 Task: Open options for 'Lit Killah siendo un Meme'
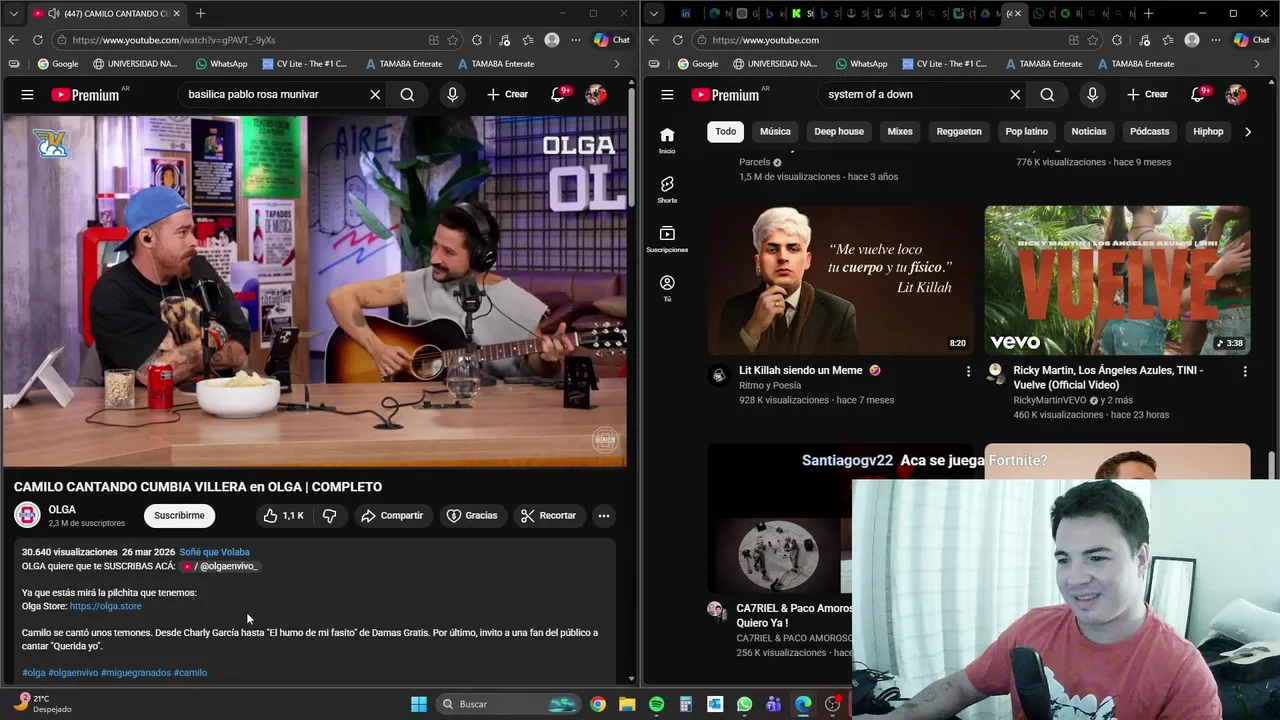(968, 371)
